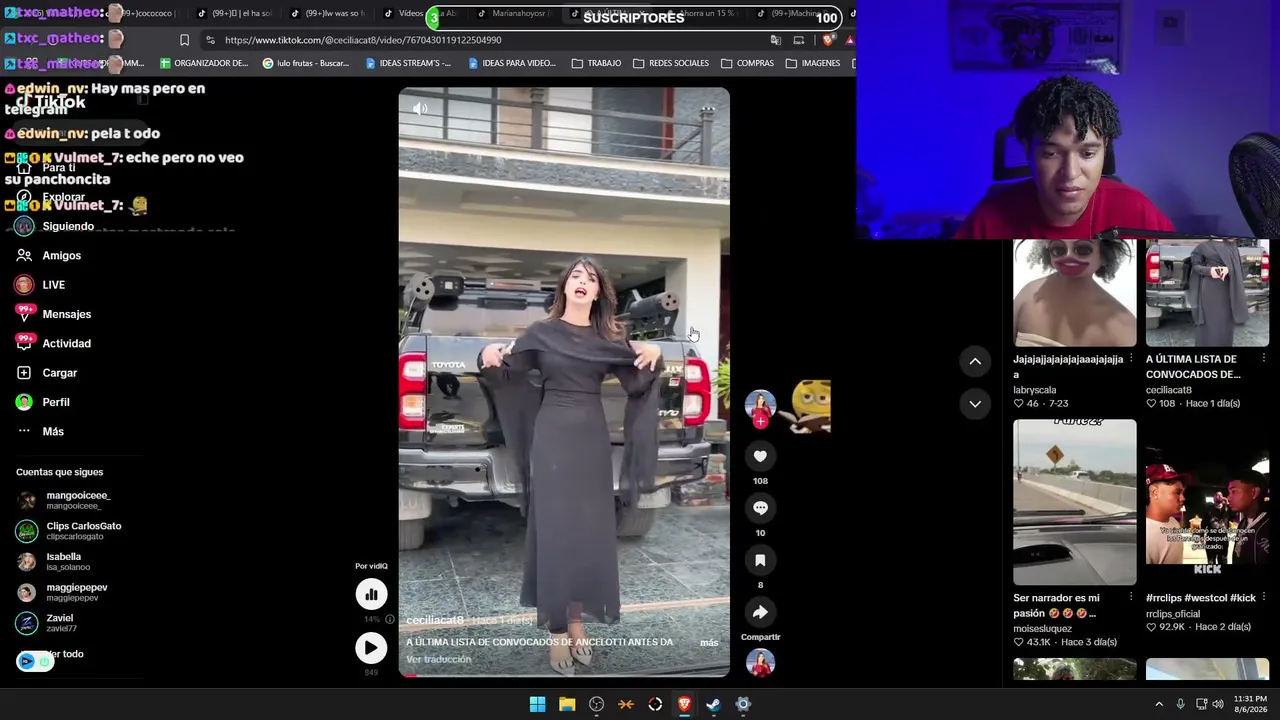Open options for the rrclips #westcol video card

click(1263, 598)
